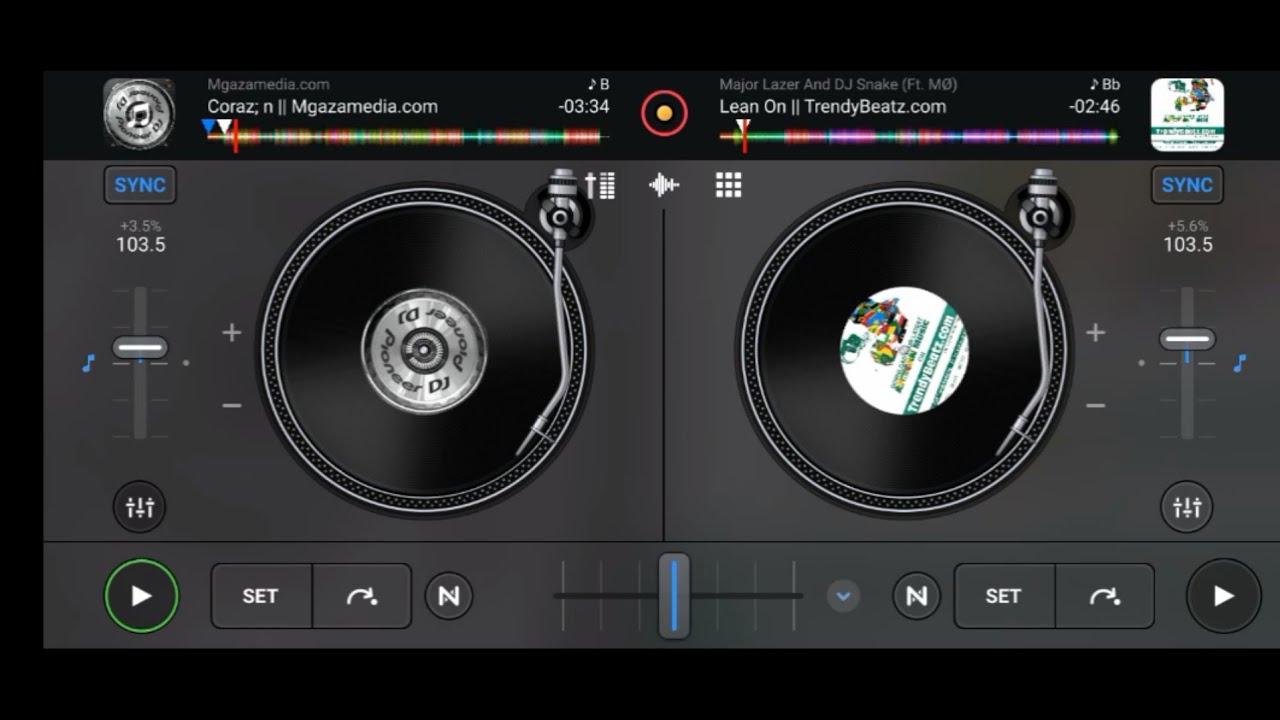Image resolution: width=1280 pixels, height=720 pixels.
Task: Click the right deck key Bb indicator
Action: tap(1105, 85)
